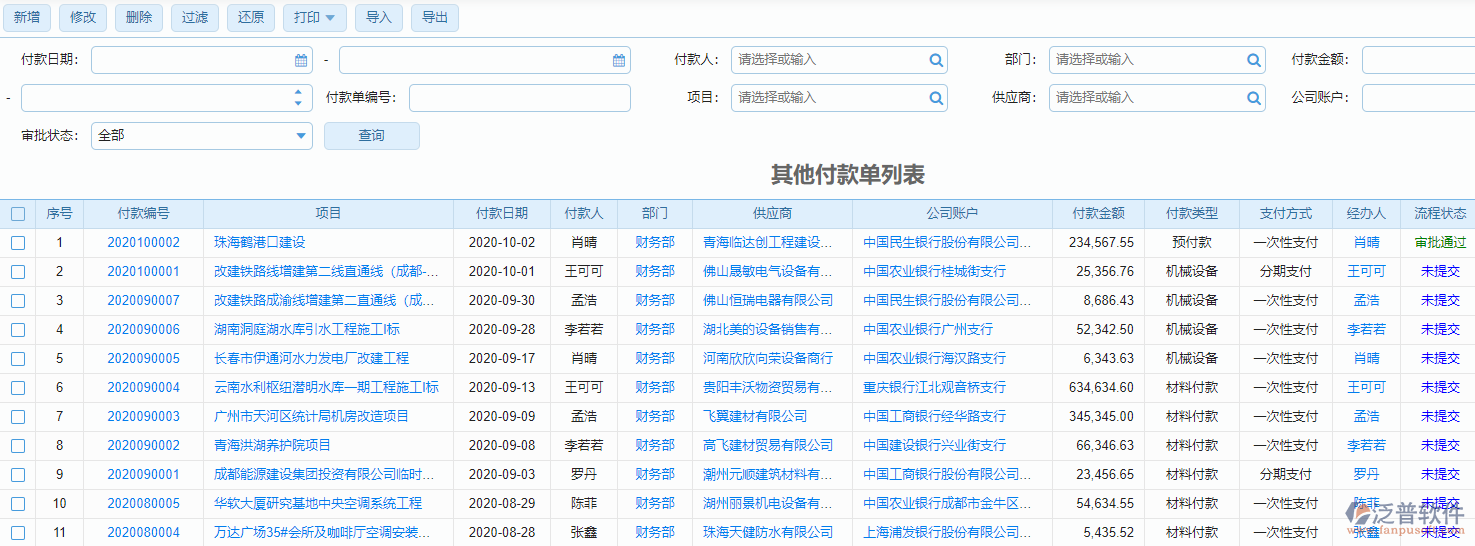Expand the 审批状态 dropdown
Viewport: 1475px width, 546px height.
coord(301,136)
